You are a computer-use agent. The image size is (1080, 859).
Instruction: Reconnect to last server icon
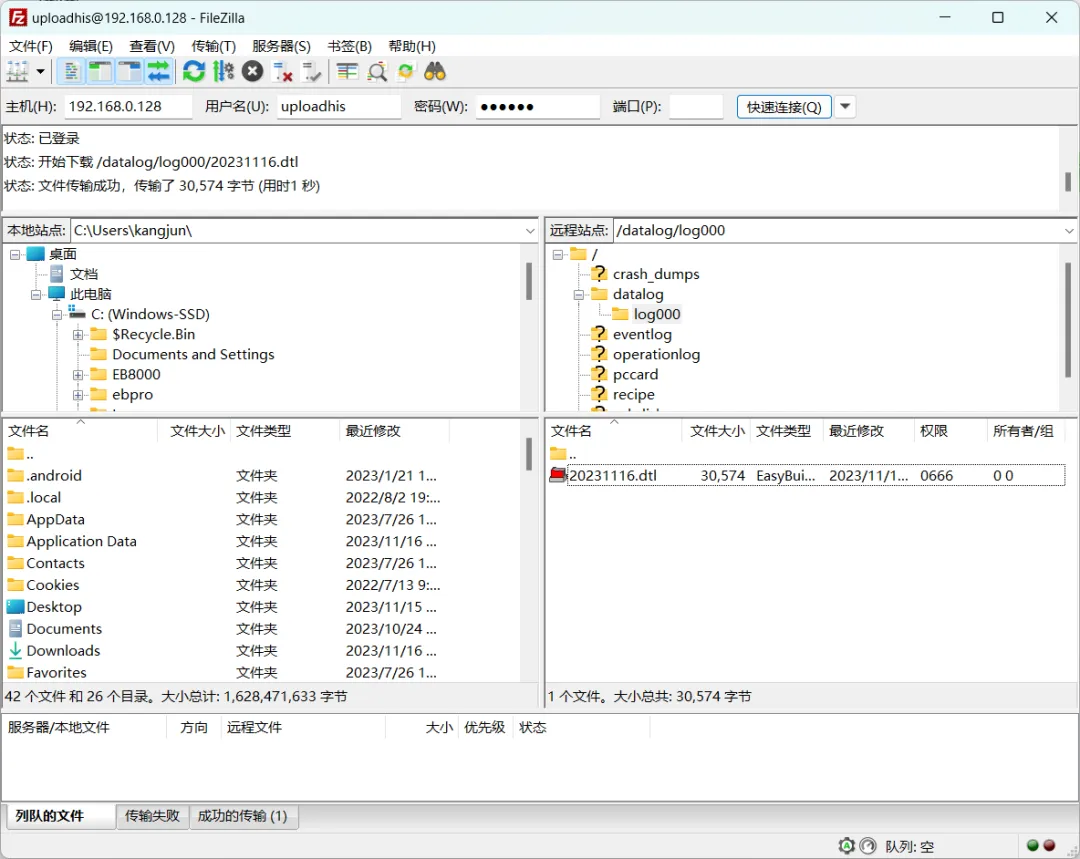pos(312,71)
